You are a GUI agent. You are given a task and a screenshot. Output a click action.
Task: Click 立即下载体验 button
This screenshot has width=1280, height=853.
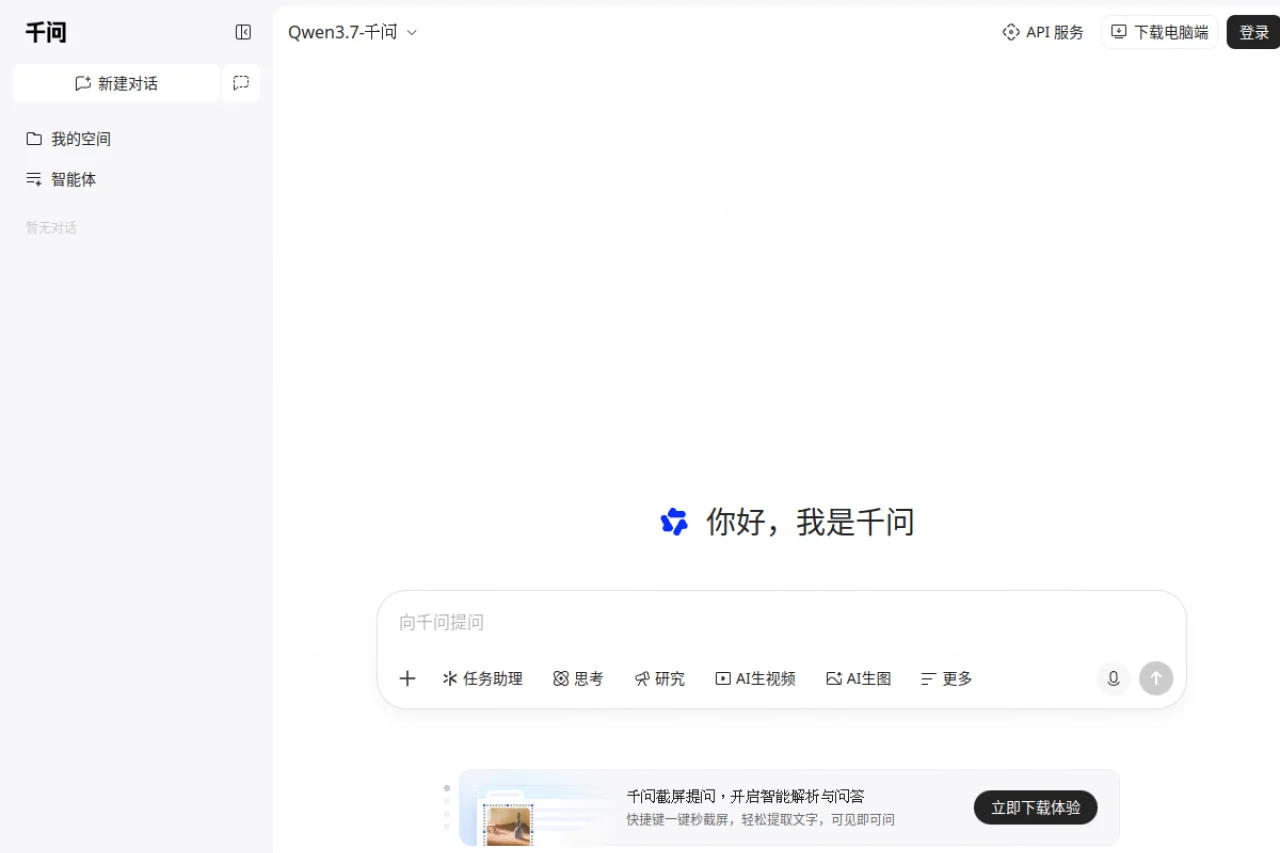pyautogui.click(x=1035, y=808)
